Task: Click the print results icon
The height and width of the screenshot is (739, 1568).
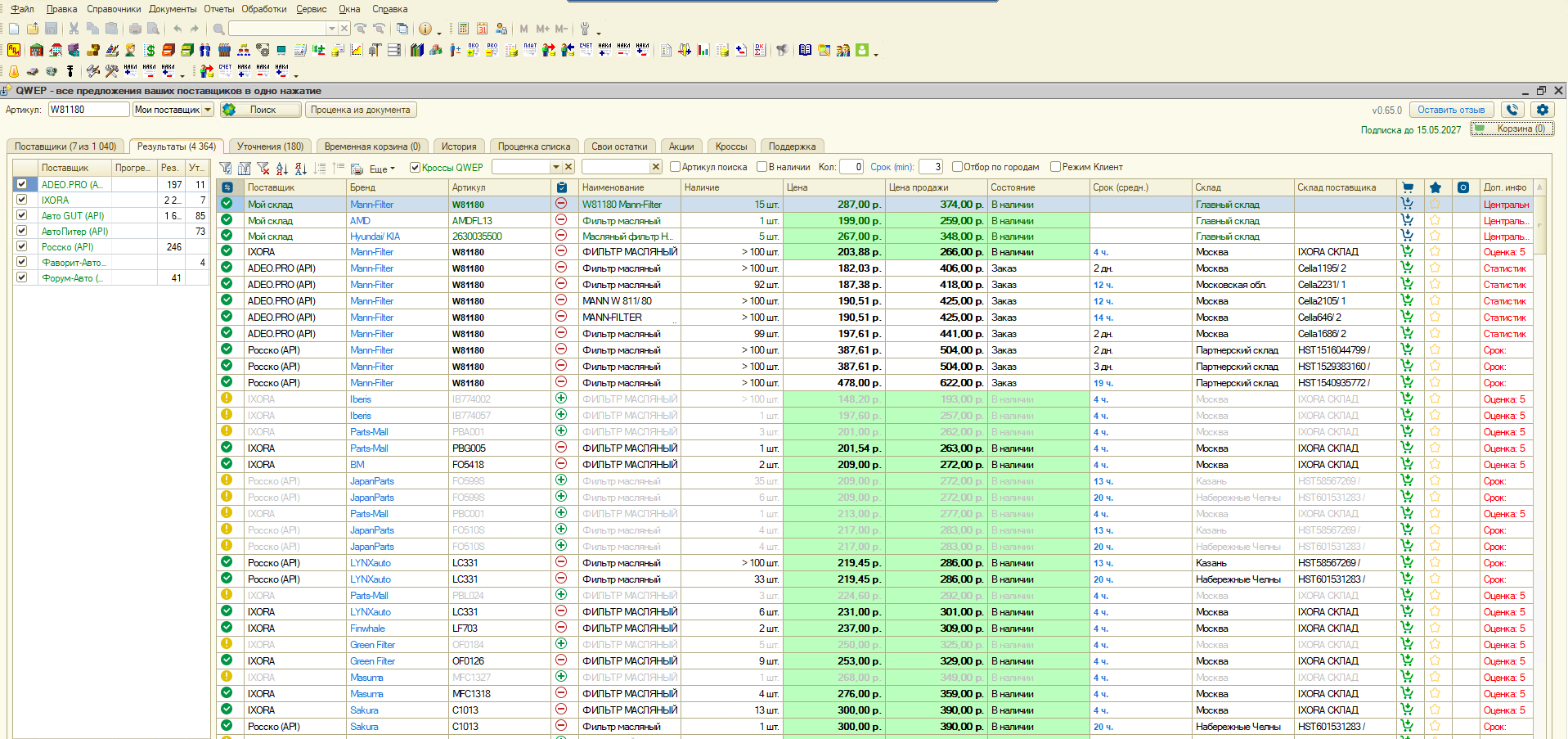Action: [x=357, y=168]
